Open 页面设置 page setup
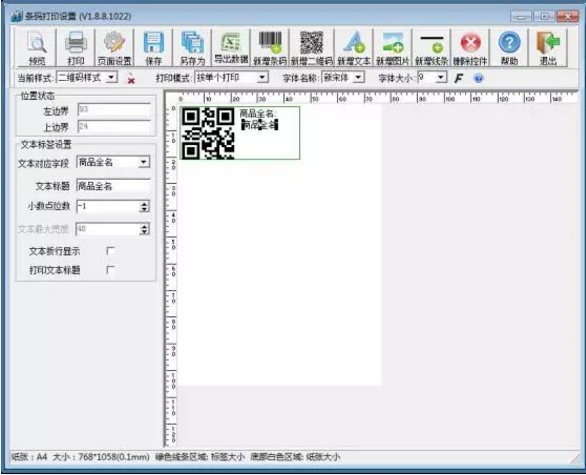This screenshot has height=475, width=586. (114, 47)
